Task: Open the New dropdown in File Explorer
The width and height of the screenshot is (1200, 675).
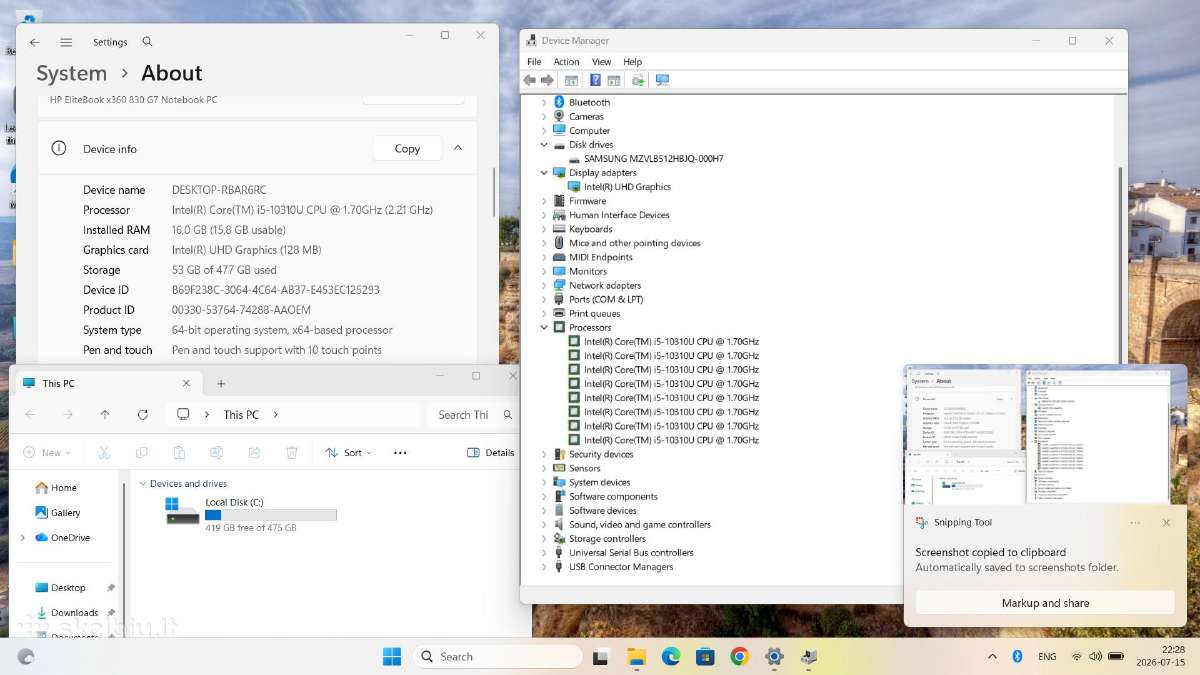Action: click(x=47, y=453)
